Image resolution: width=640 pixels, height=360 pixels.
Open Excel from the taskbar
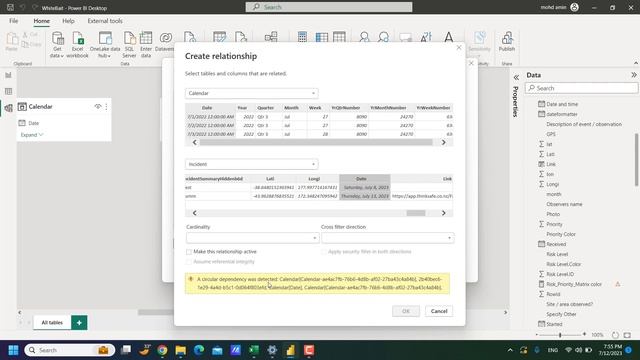click(254, 350)
